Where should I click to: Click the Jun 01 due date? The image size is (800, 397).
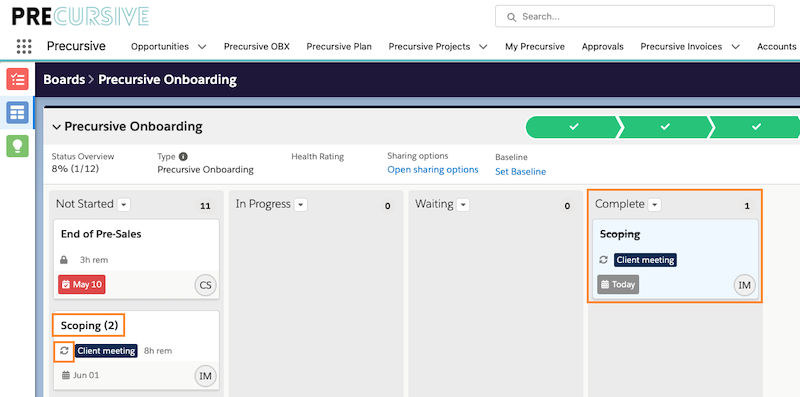[x=81, y=375]
